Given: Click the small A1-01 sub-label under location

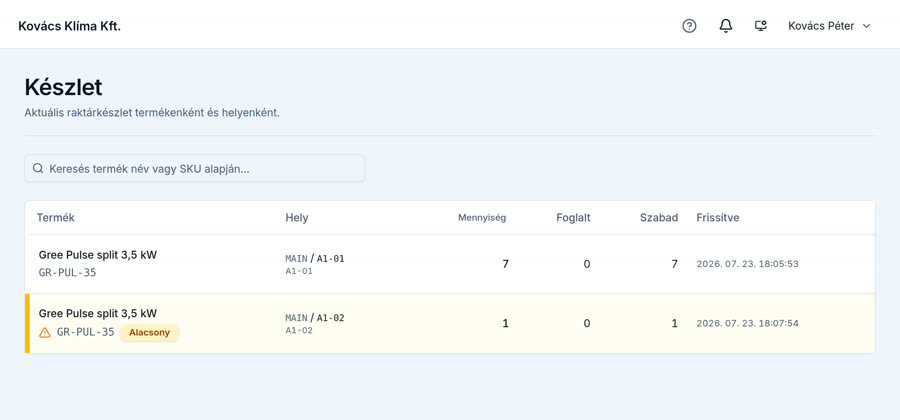Looking at the screenshot, I should (298, 271).
